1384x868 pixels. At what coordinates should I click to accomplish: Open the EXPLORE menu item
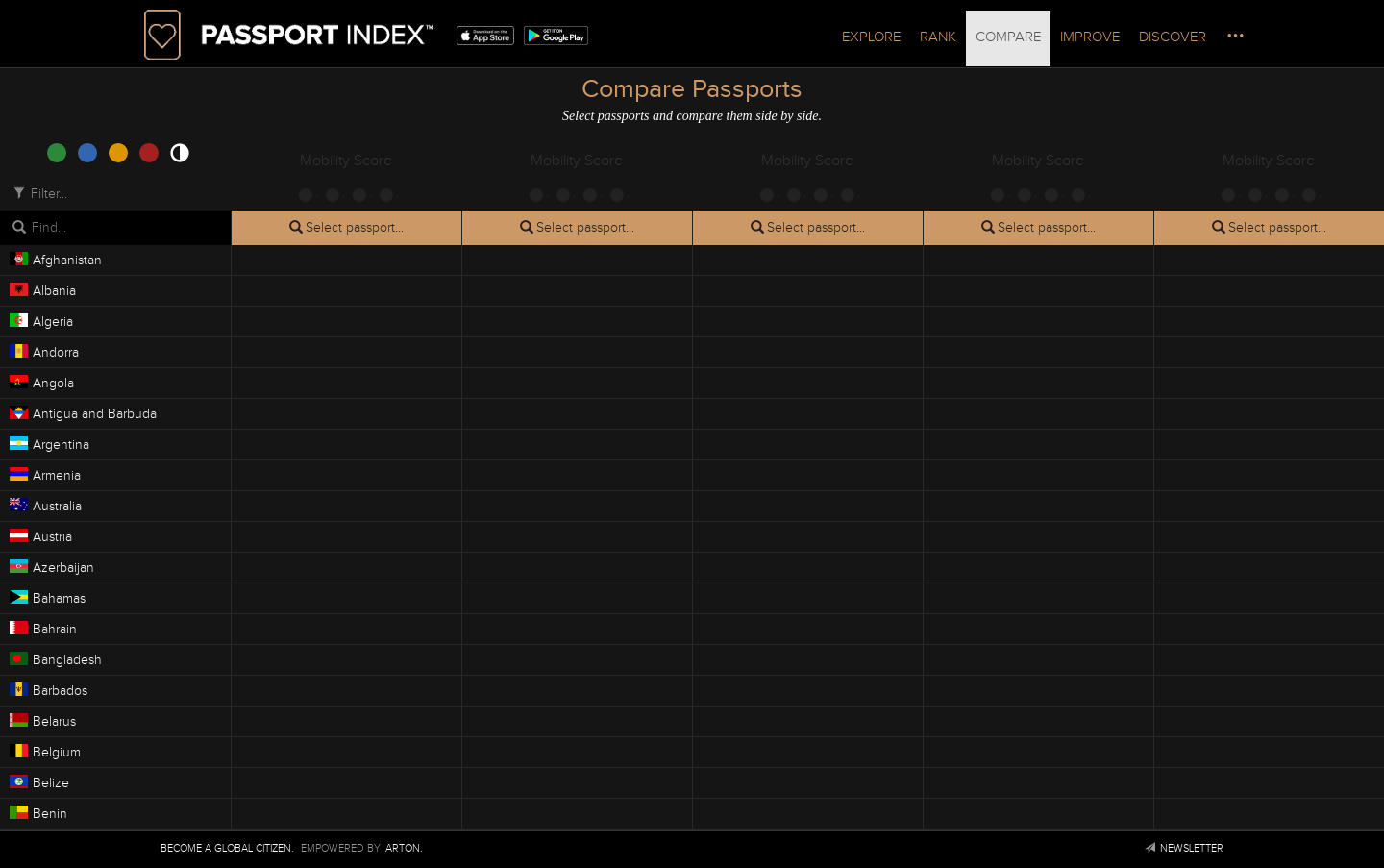[x=871, y=37]
